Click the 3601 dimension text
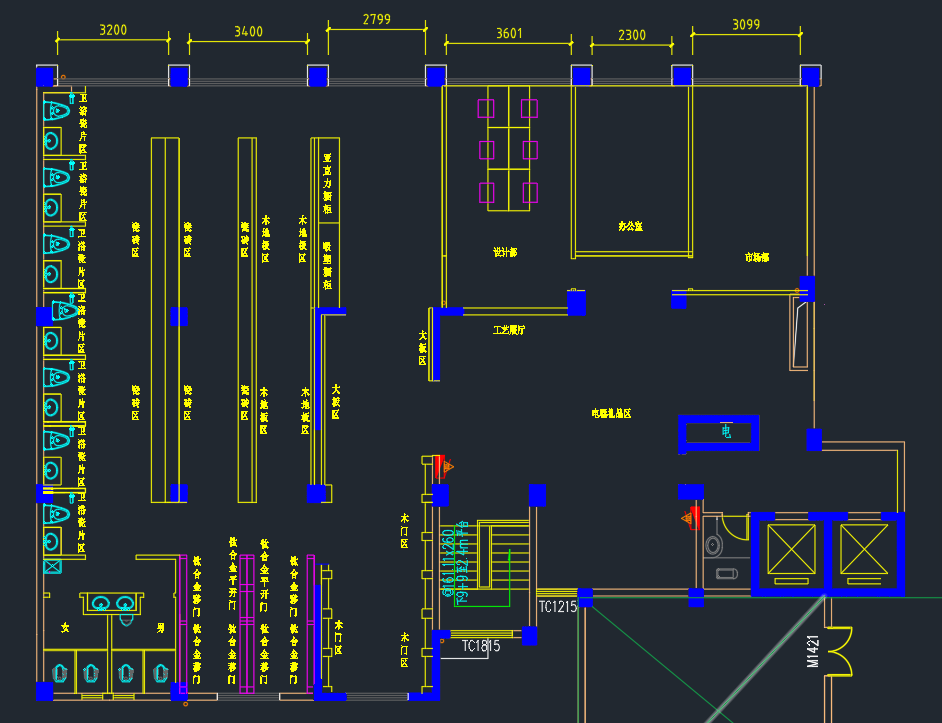The image size is (942, 723). click(x=509, y=33)
